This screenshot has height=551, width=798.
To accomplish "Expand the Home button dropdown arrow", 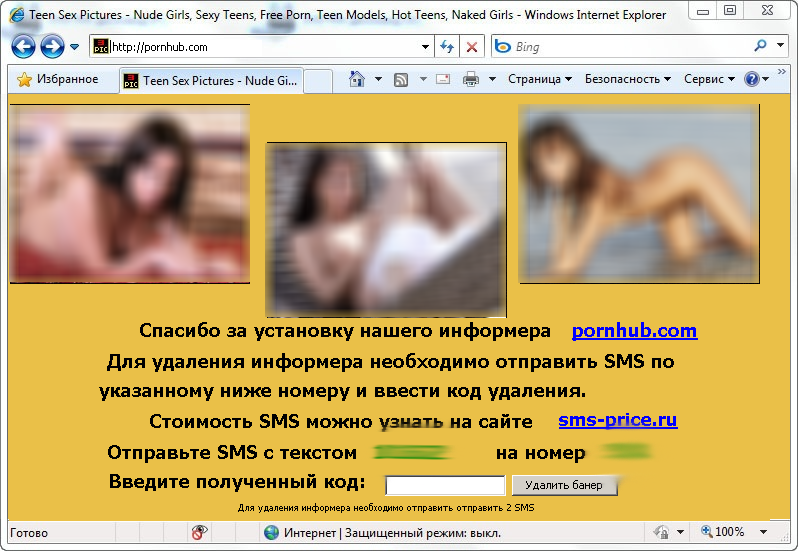I will [378, 79].
